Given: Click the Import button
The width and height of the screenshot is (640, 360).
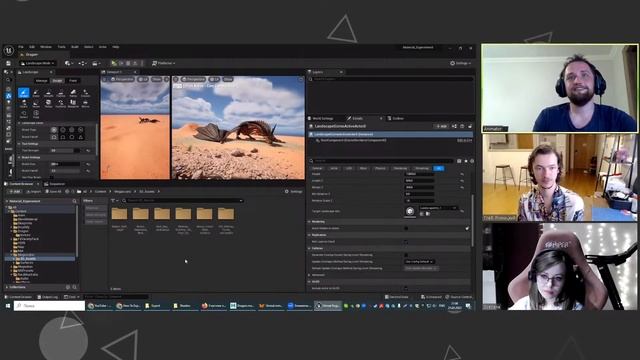Looking at the screenshot, I should point(34,191).
